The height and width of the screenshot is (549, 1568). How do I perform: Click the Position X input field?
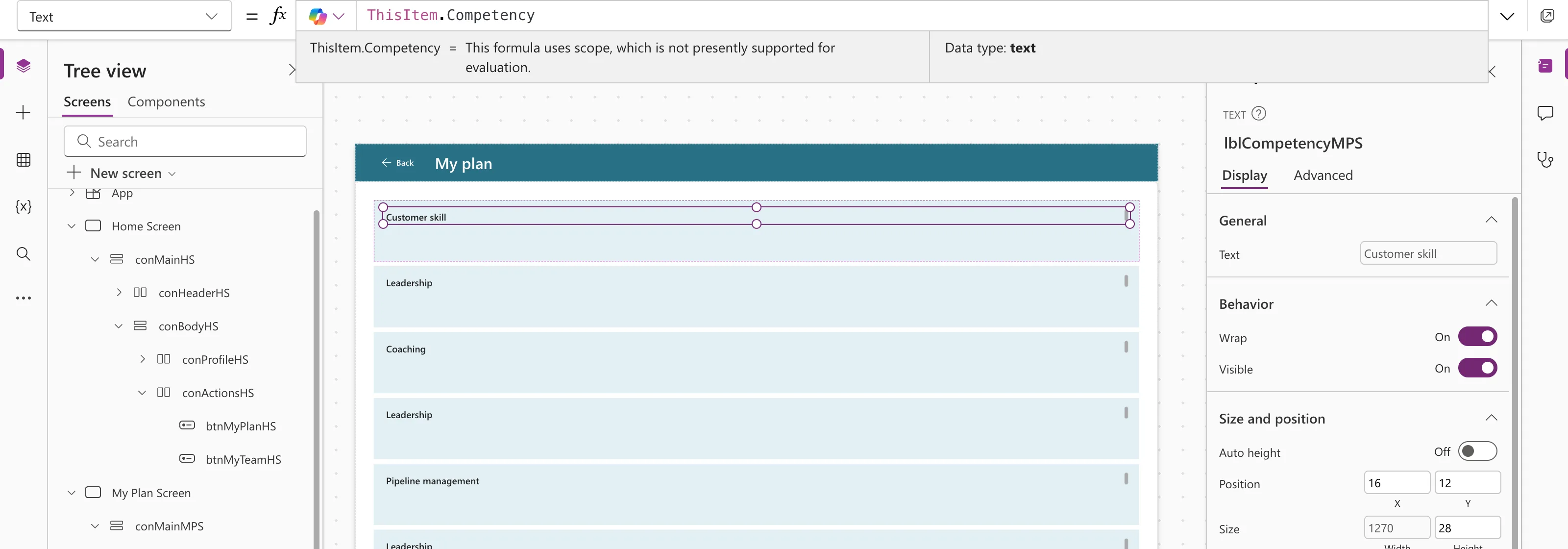[x=1396, y=483]
